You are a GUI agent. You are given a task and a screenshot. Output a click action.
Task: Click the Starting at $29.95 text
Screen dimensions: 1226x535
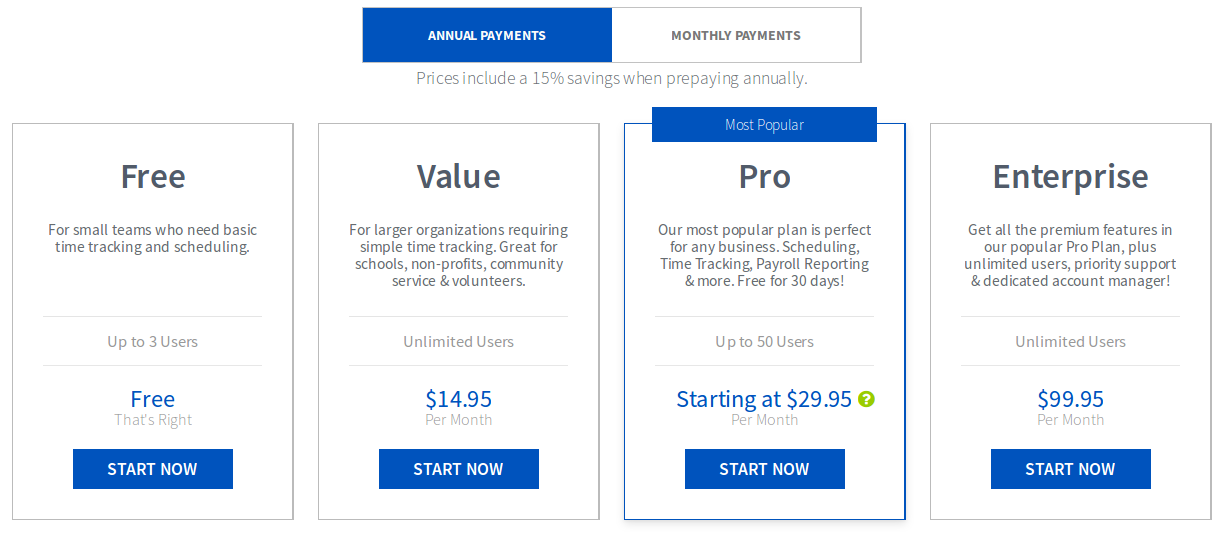763,399
